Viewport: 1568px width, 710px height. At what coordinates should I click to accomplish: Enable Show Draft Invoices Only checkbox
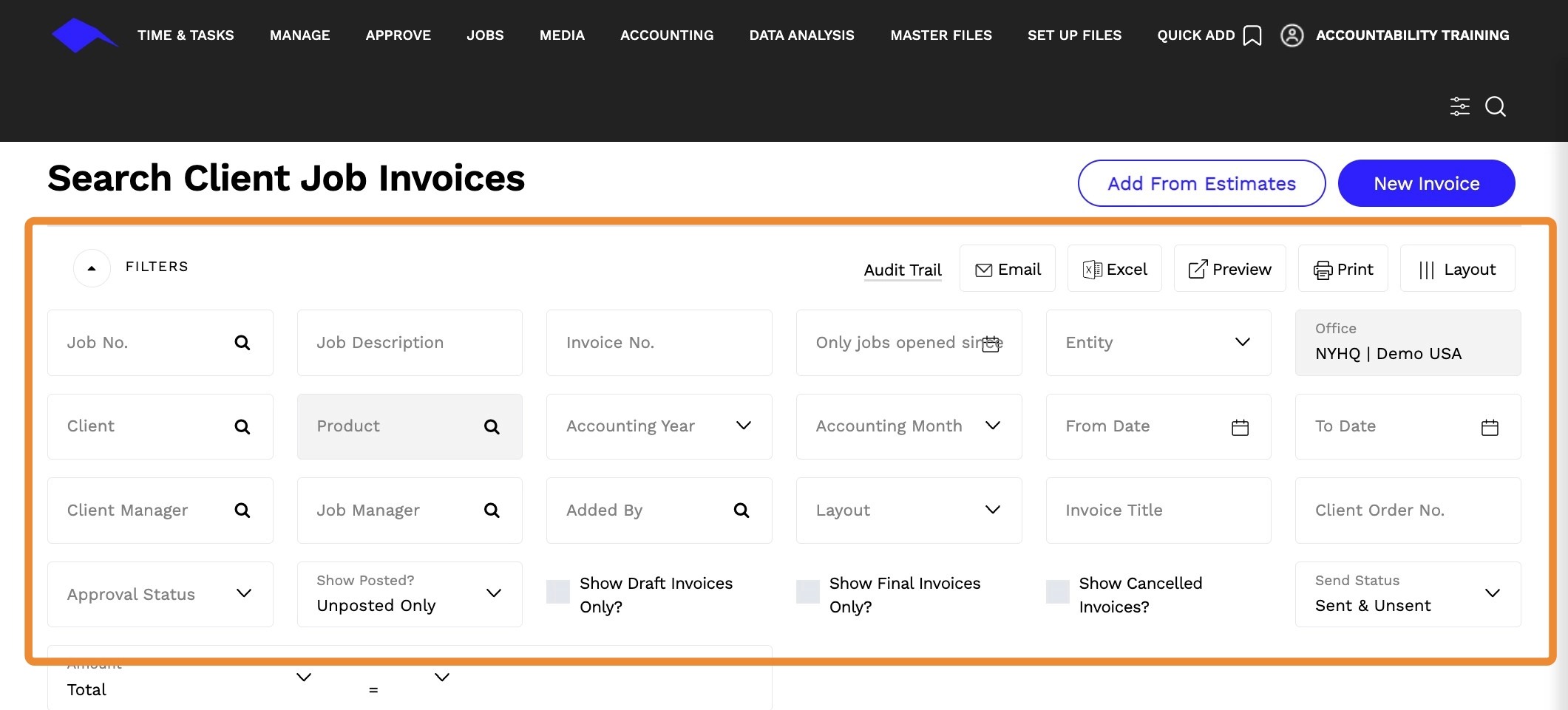click(x=558, y=592)
